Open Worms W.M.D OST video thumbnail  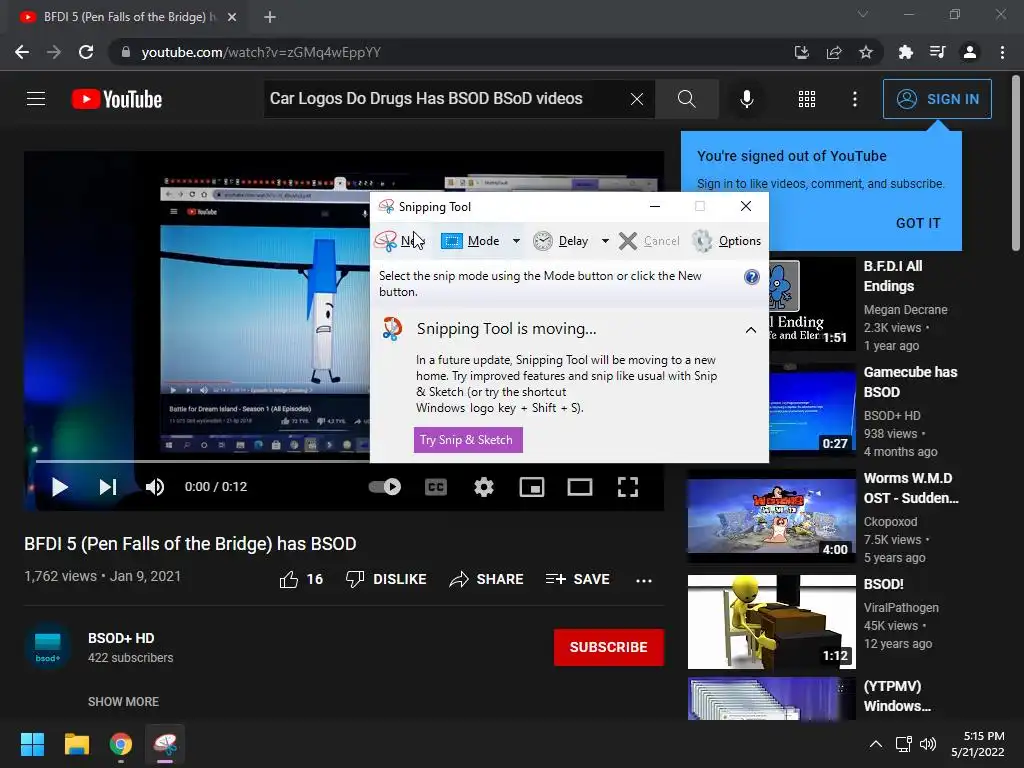click(x=771, y=516)
